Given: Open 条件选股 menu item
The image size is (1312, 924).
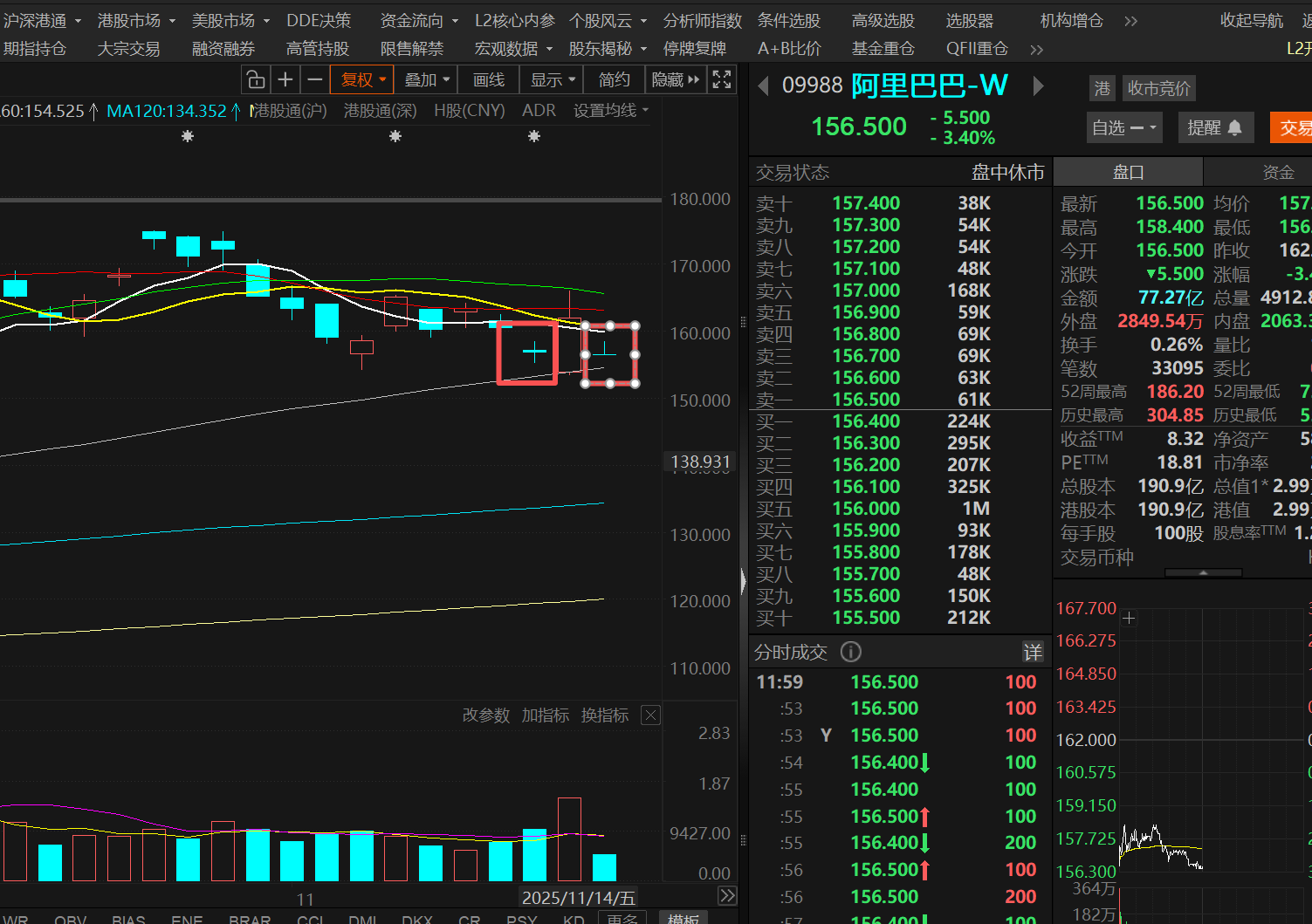Looking at the screenshot, I should 789,21.
